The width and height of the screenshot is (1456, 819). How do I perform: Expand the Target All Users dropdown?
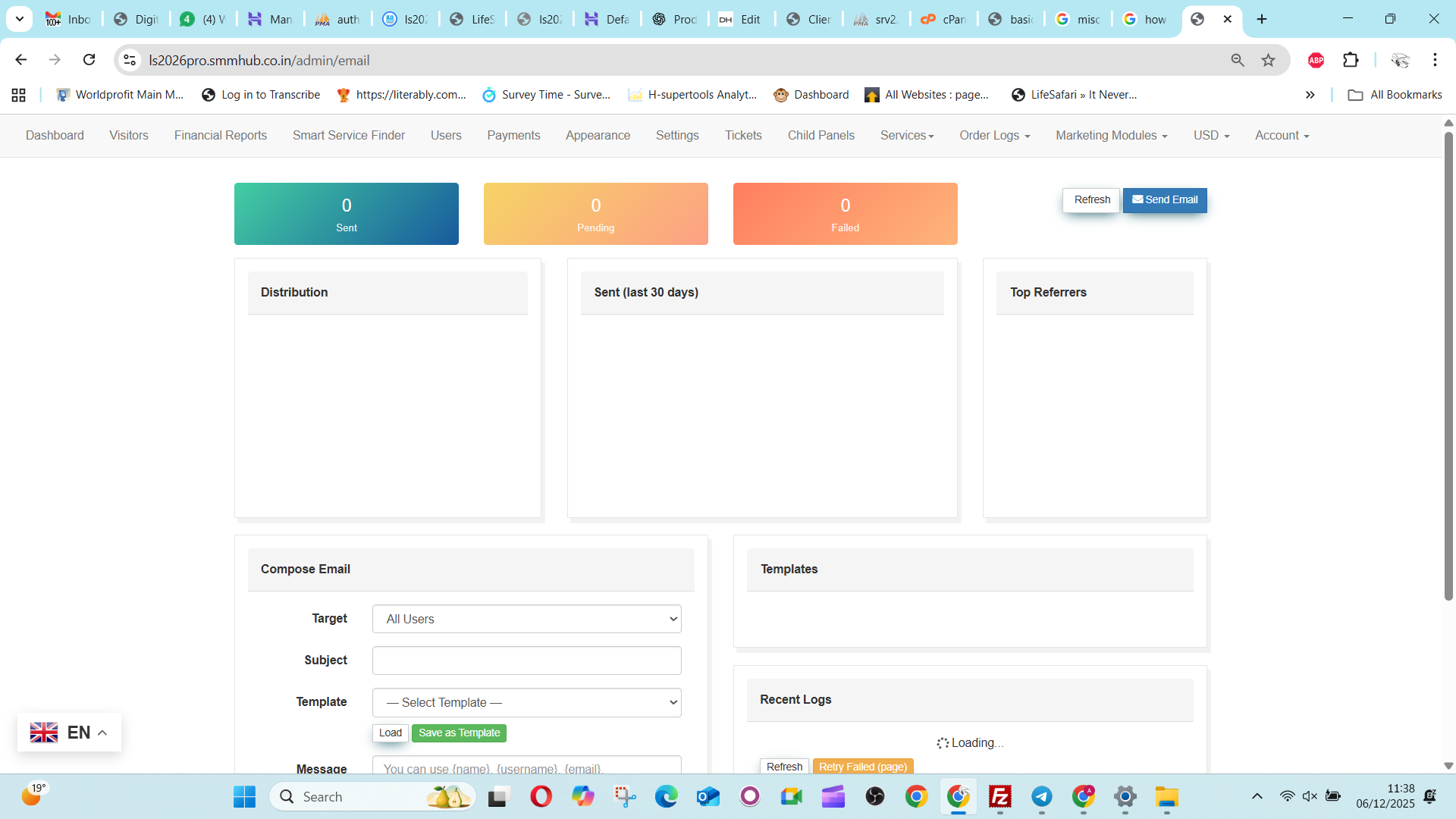(526, 619)
